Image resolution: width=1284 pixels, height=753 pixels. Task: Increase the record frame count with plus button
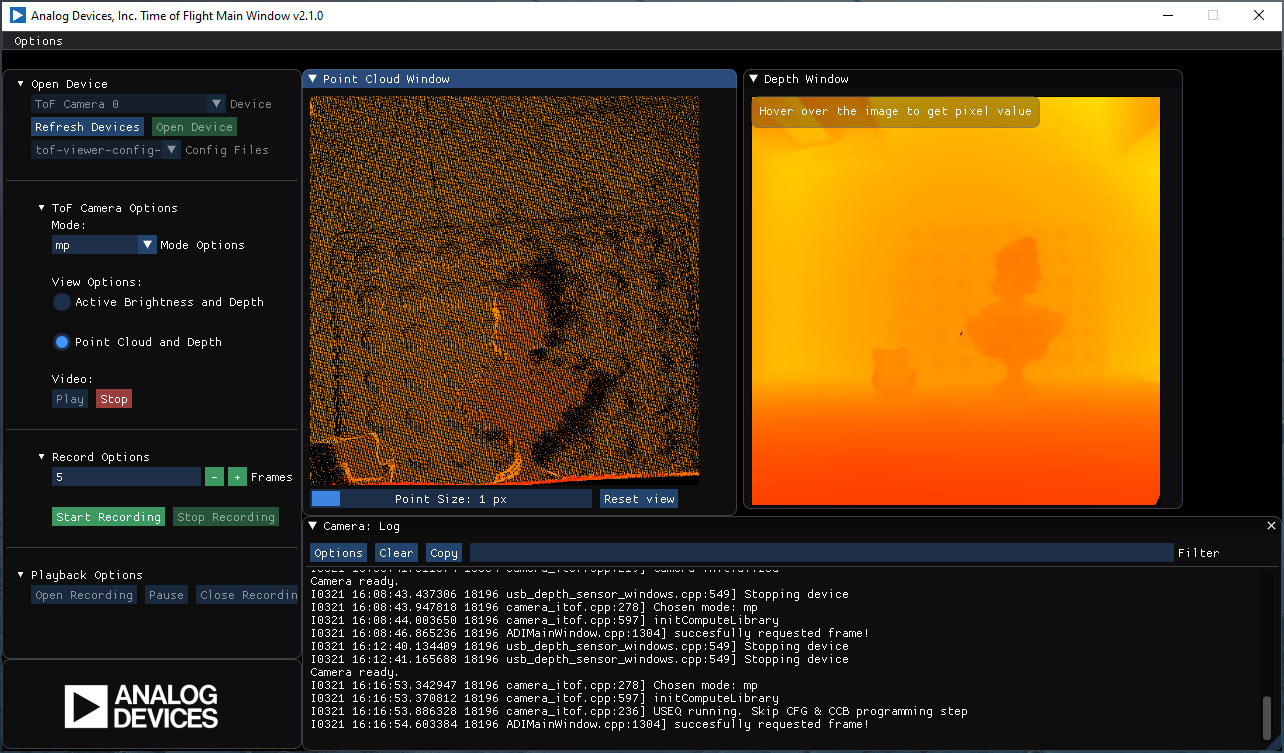237,477
